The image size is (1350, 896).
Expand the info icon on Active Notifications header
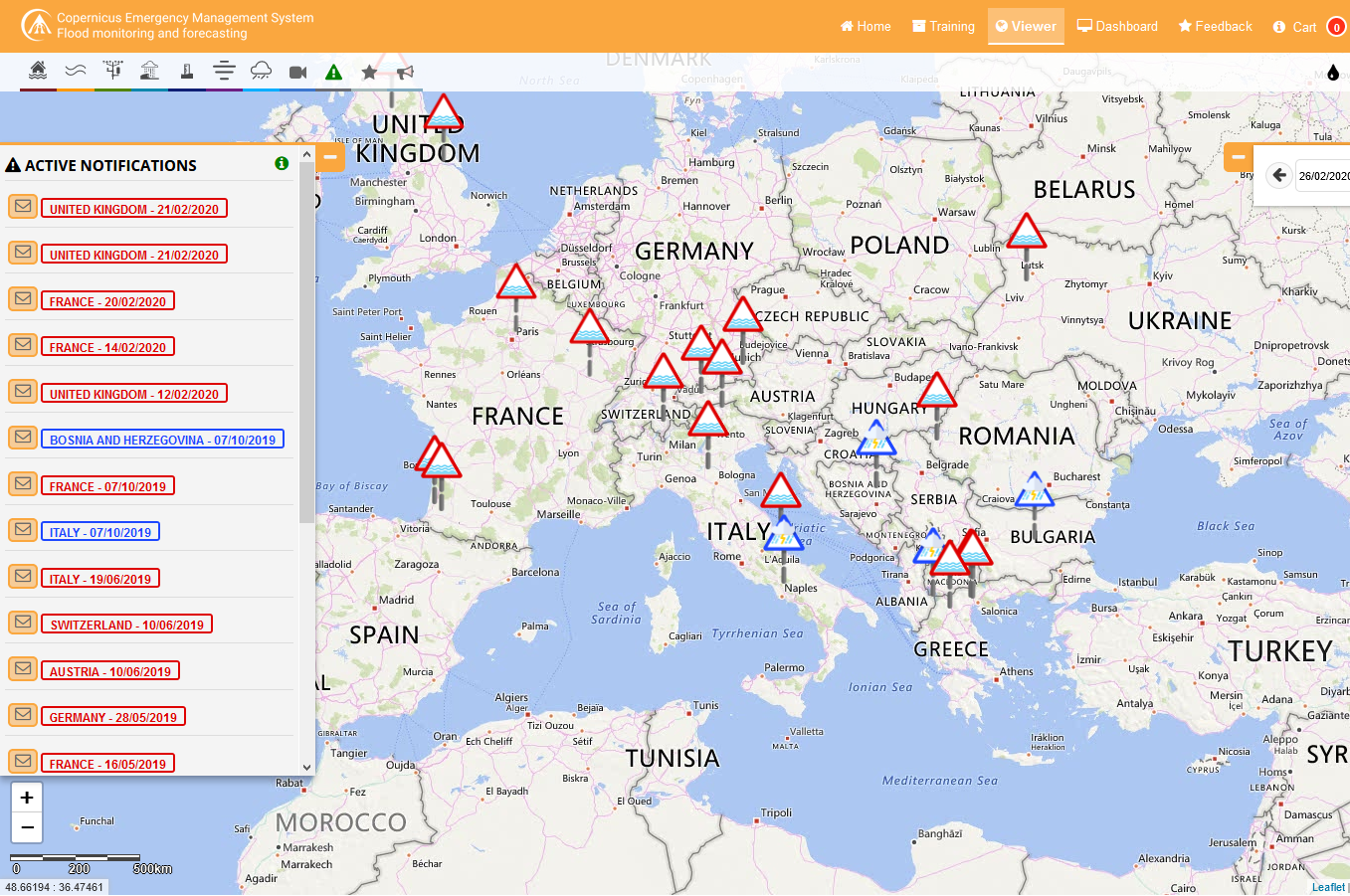pyautogui.click(x=282, y=164)
